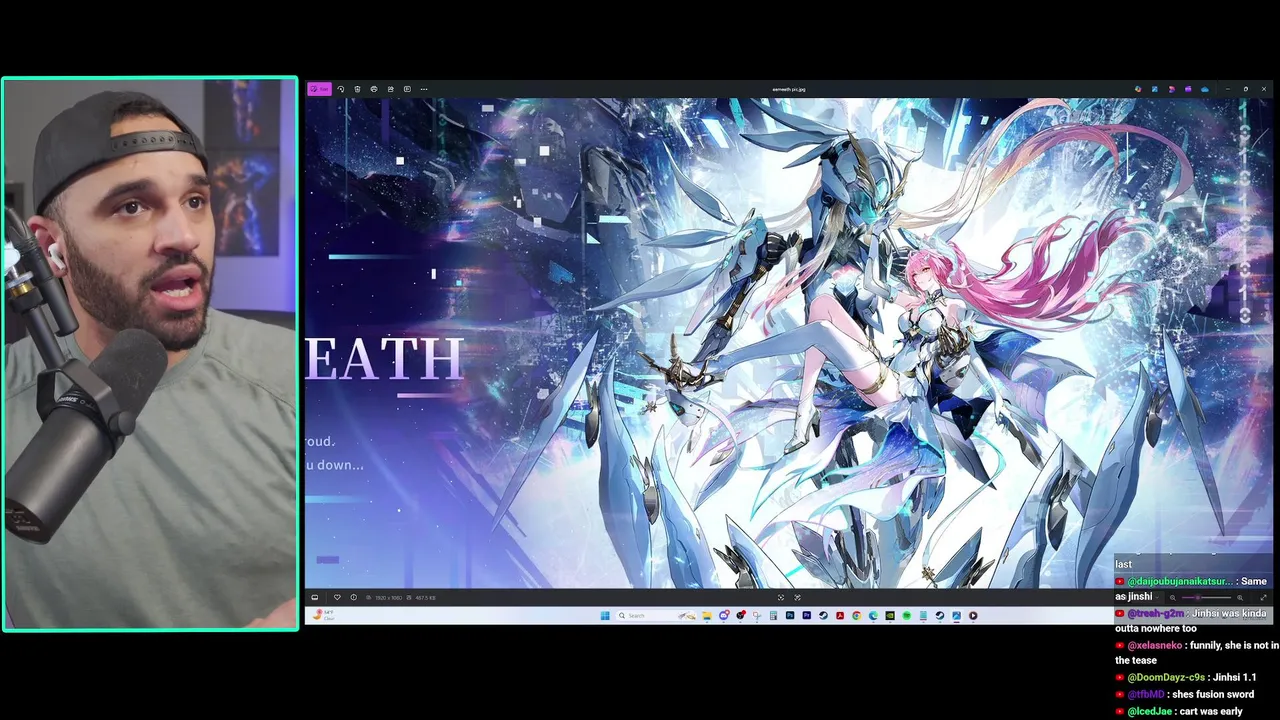
Task: Click the purple app icon beside the OneDrive cloud
Action: (x=1188, y=89)
